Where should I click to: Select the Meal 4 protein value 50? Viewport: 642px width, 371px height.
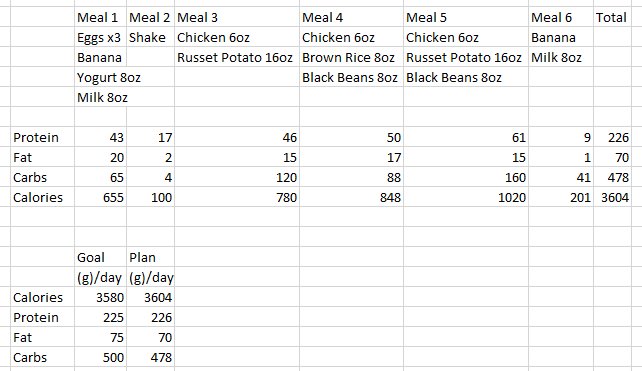pos(351,137)
